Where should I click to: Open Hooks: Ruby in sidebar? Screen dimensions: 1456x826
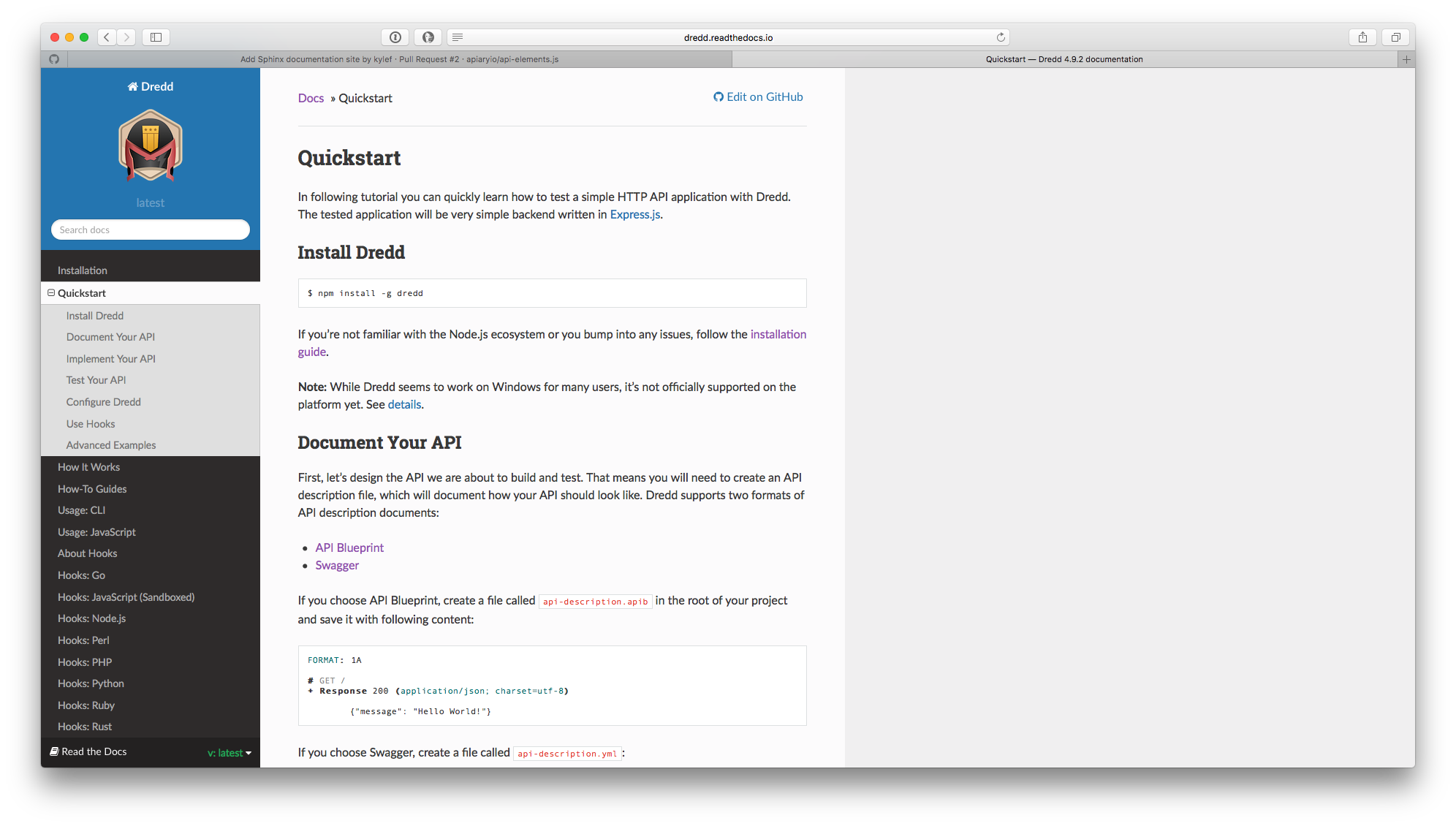(x=86, y=705)
